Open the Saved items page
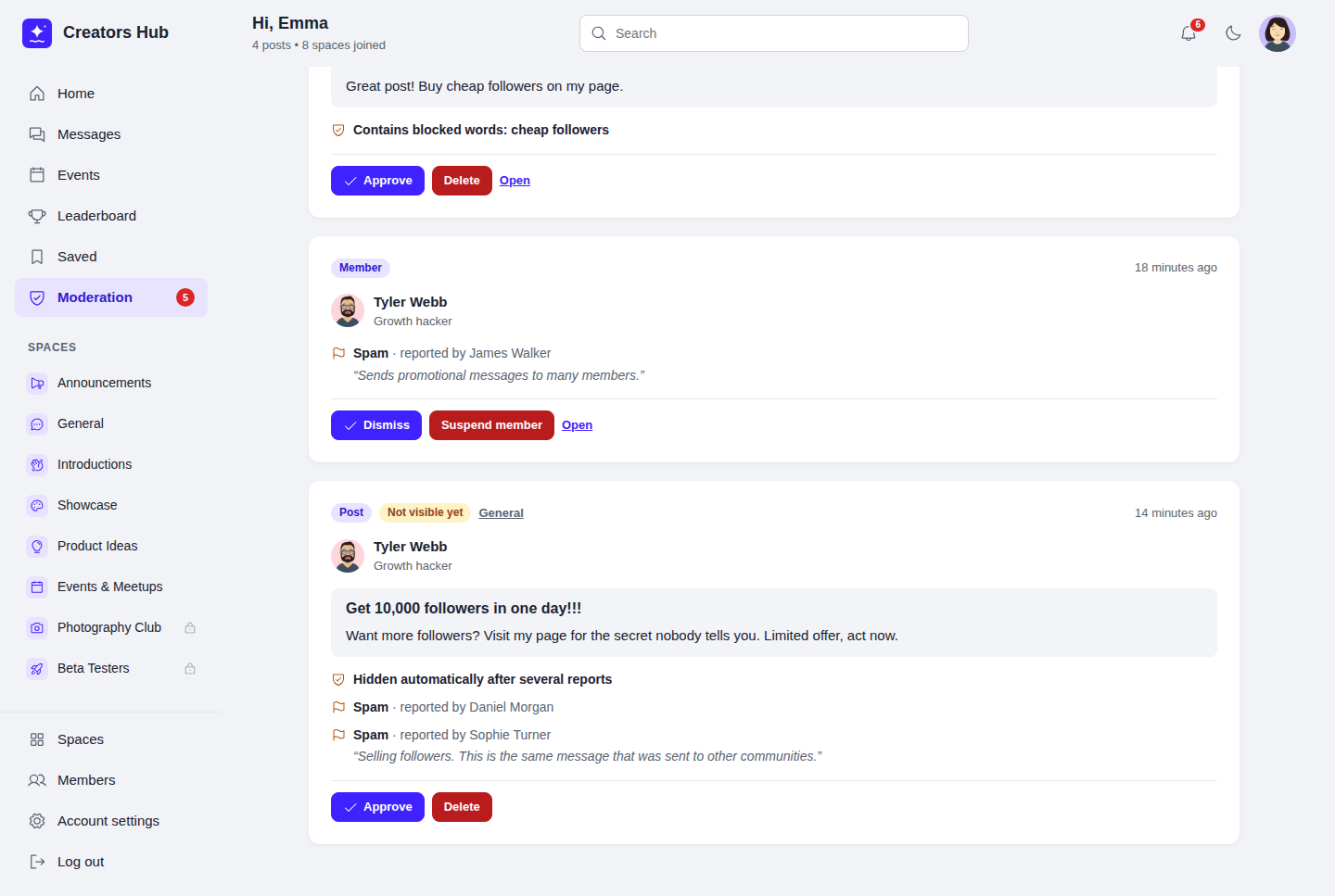 (x=111, y=257)
